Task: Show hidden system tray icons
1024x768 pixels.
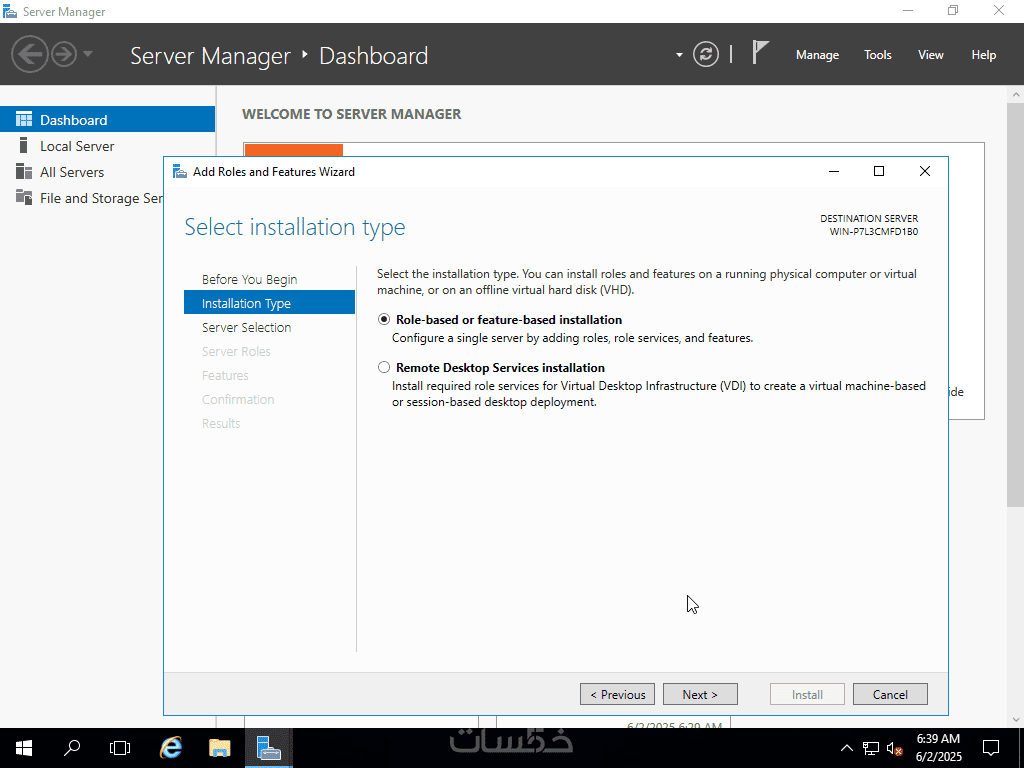Action: click(x=846, y=748)
